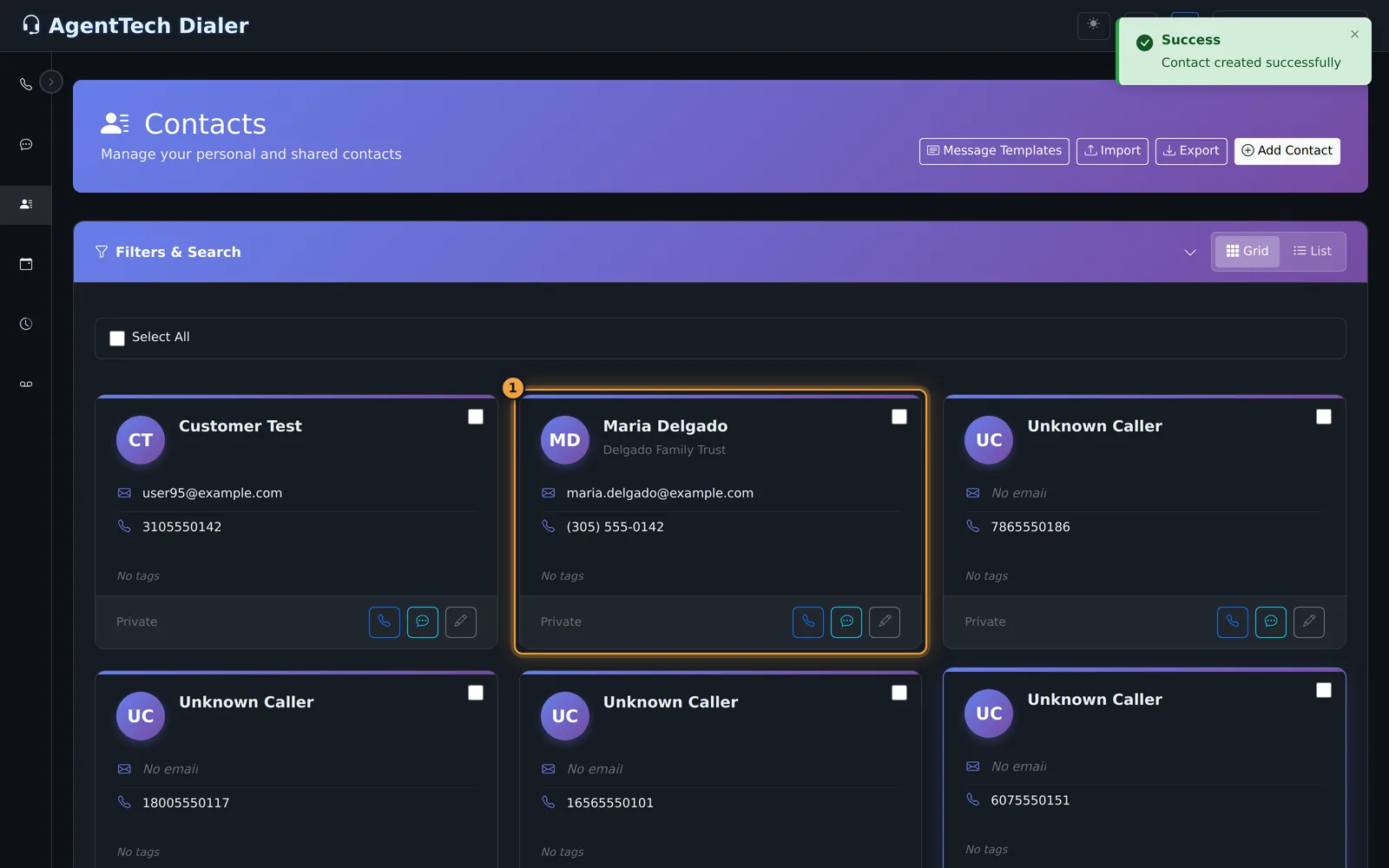This screenshot has width=1389, height=868.
Task: Collapse the Filters & Search chevron
Action: coord(1190,253)
